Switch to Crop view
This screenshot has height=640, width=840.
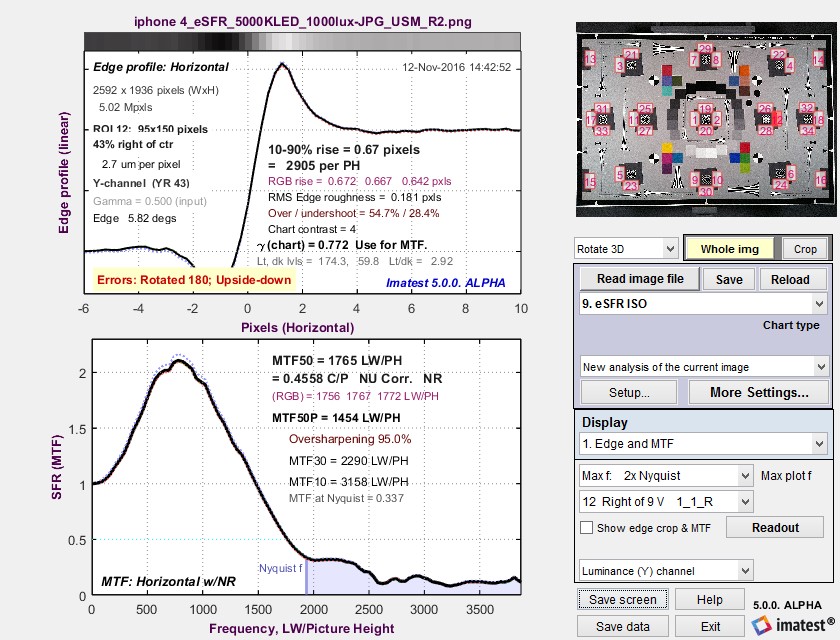805,249
